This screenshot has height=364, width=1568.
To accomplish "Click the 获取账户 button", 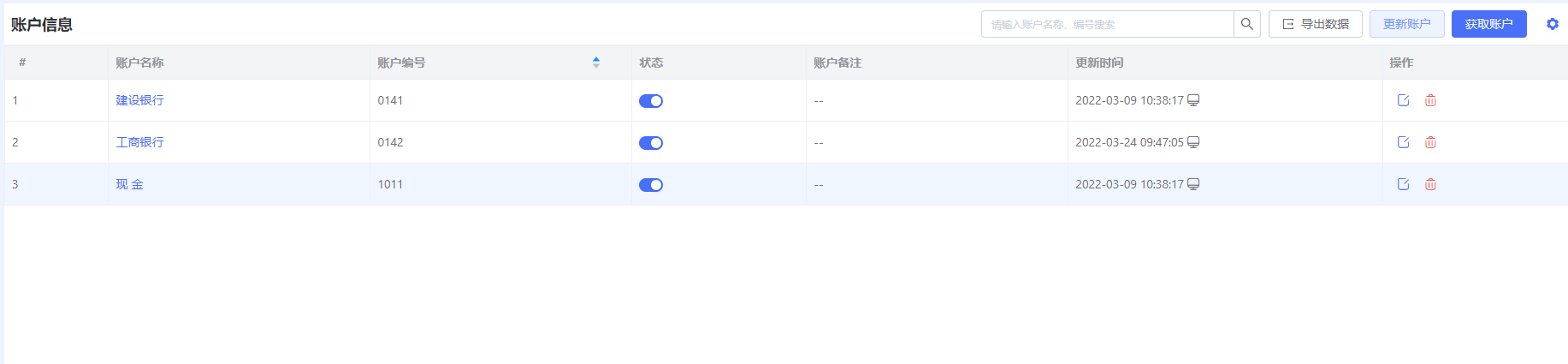I will coord(1489,24).
